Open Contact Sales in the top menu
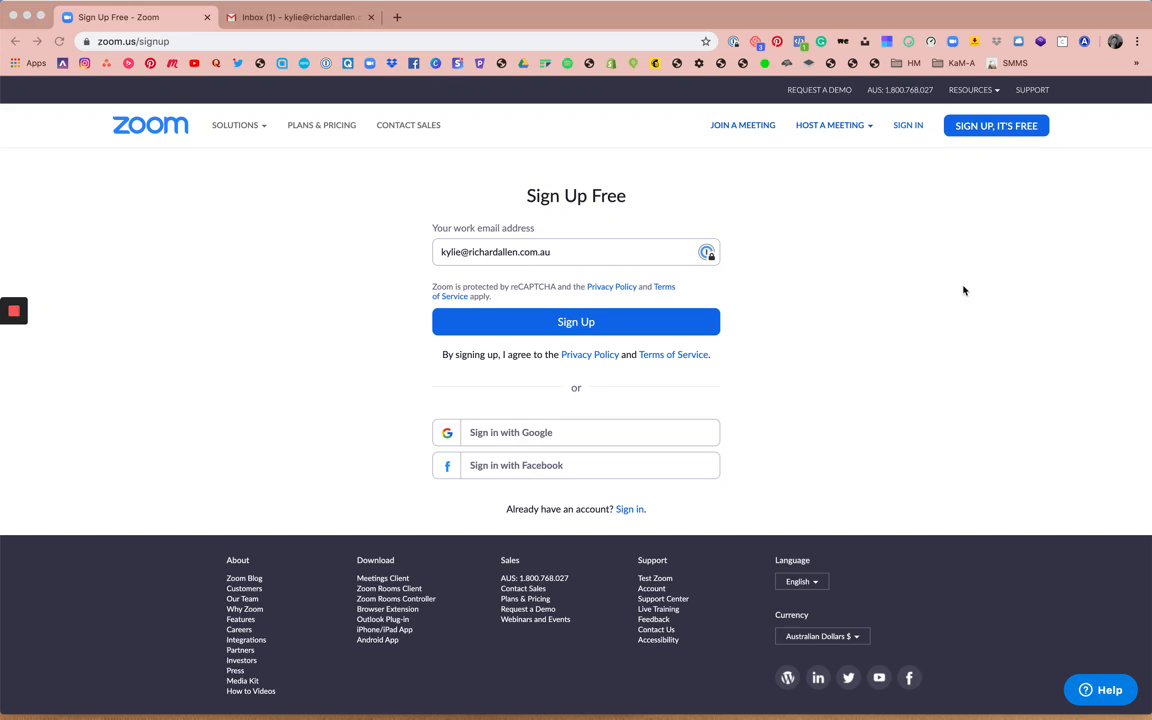 (x=408, y=125)
